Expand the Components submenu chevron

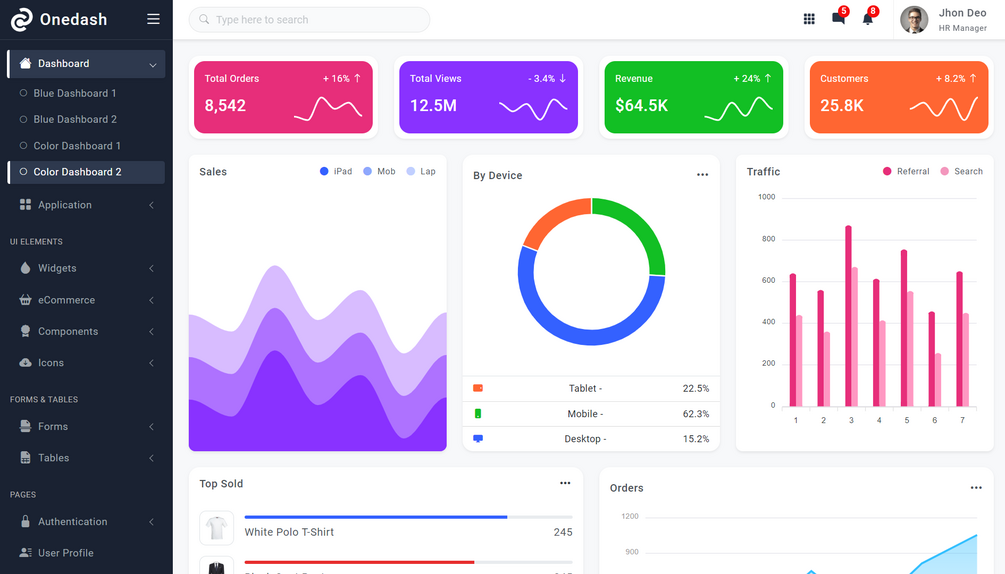(151, 331)
